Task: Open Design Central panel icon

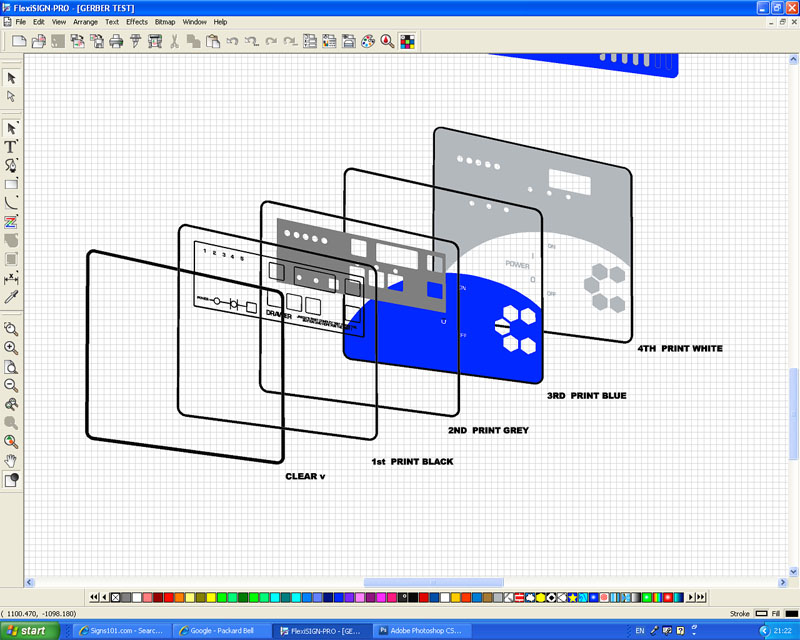Action: pos(310,41)
